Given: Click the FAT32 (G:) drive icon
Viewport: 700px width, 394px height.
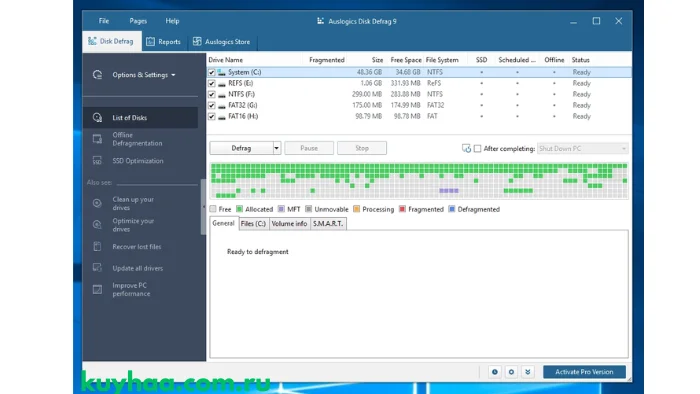Looking at the screenshot, I should pos(221,106).
